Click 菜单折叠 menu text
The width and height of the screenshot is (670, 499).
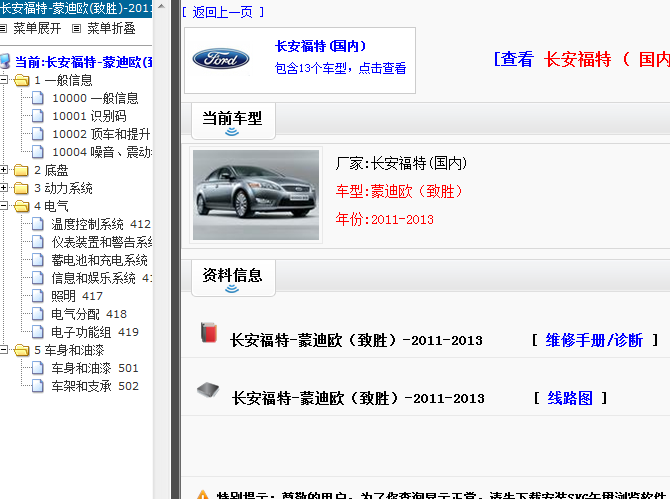click(x=111, y=29)
